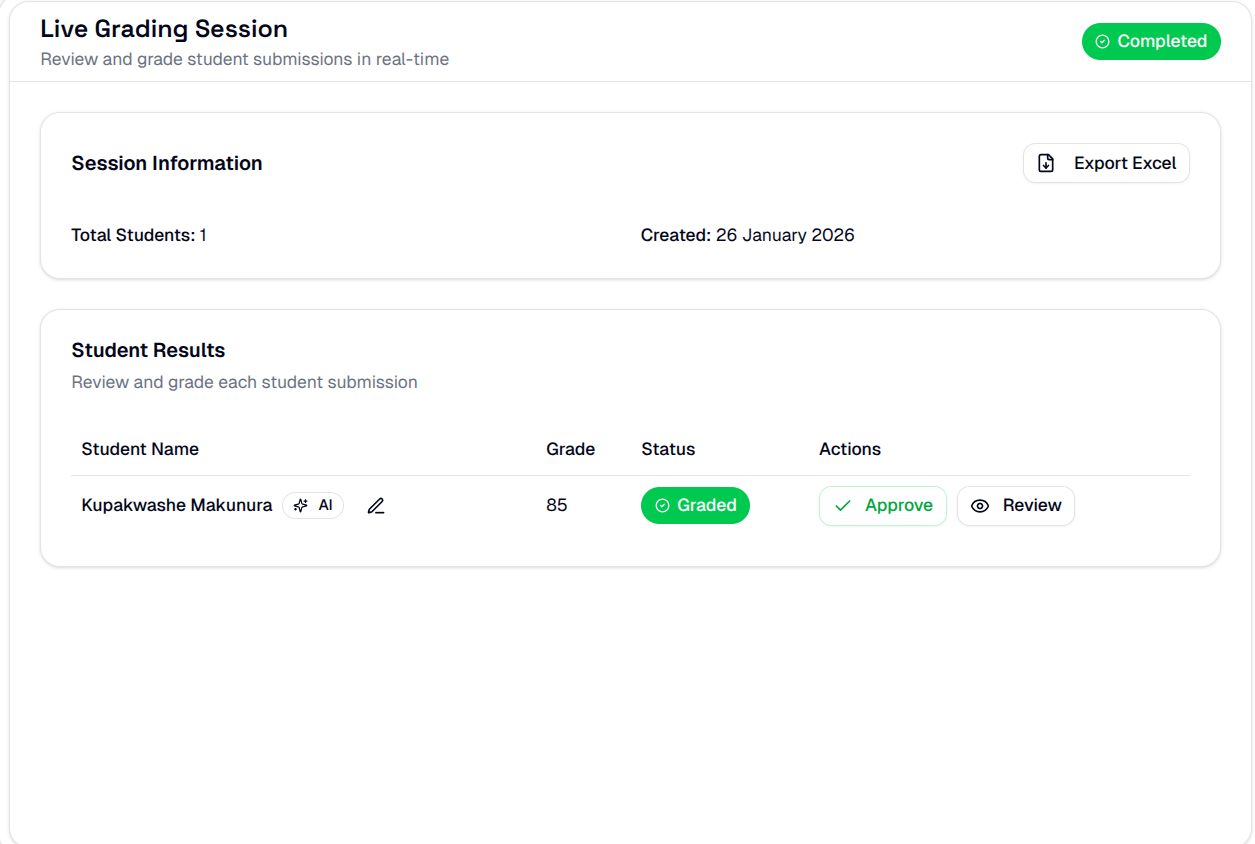Select the AI badge pill in the student row
The height and width of the screenshot is (844, 1255).
(x=313, y=505)
